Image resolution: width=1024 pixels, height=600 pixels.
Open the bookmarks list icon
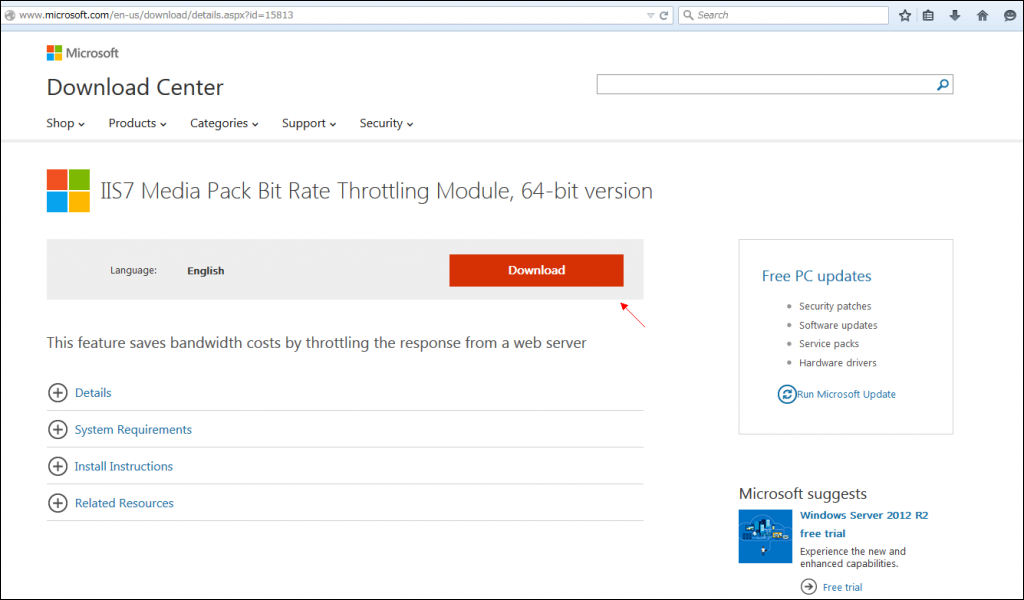[928, 15]
